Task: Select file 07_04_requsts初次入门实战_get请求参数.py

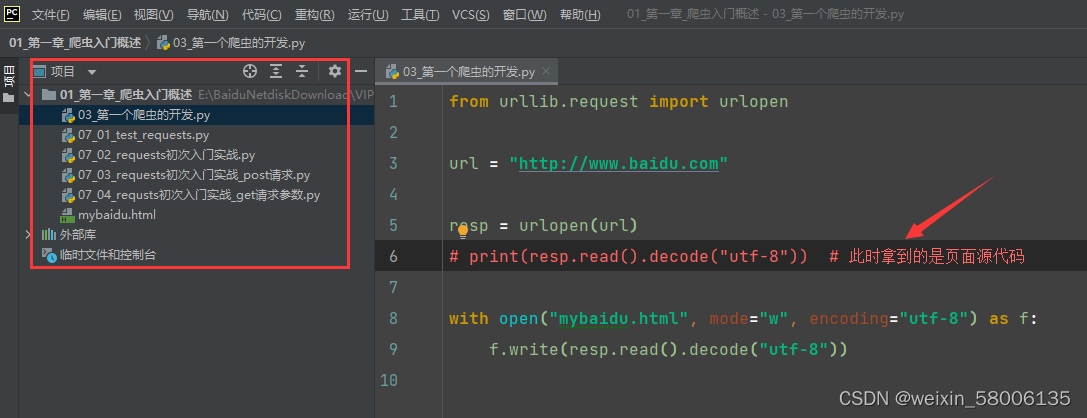Action: (197, 195)
